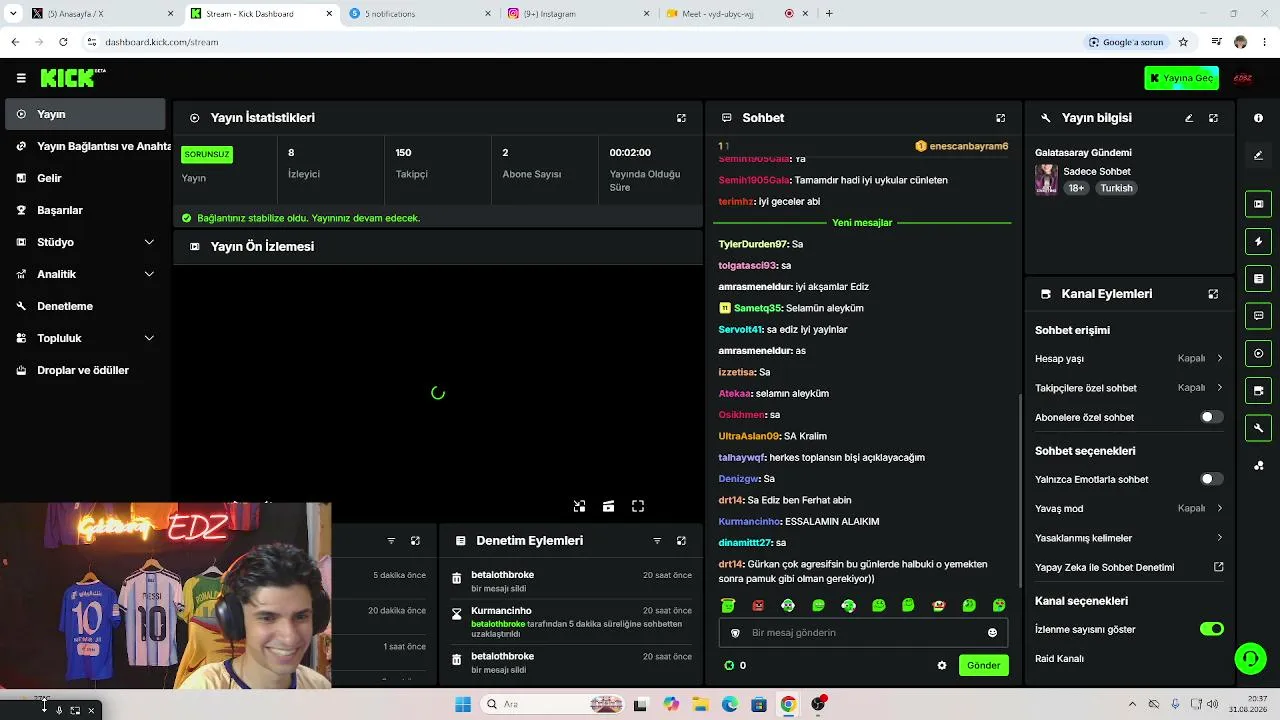Click the Windows taskbar search box
Image resolution: width=1280 pixels, height=720 pixels.
coord(552,704)
